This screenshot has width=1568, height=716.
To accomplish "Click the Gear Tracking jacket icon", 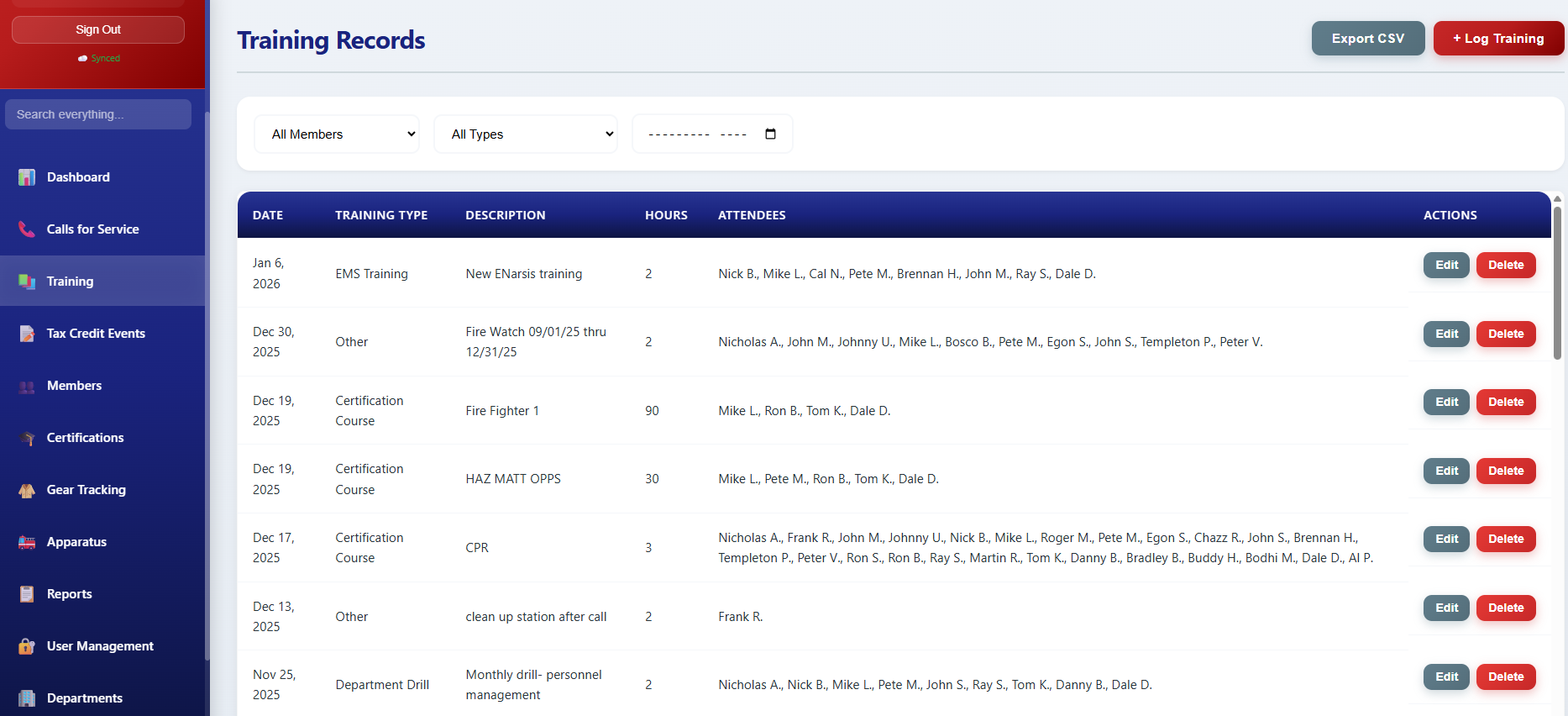I will point(27,491).
